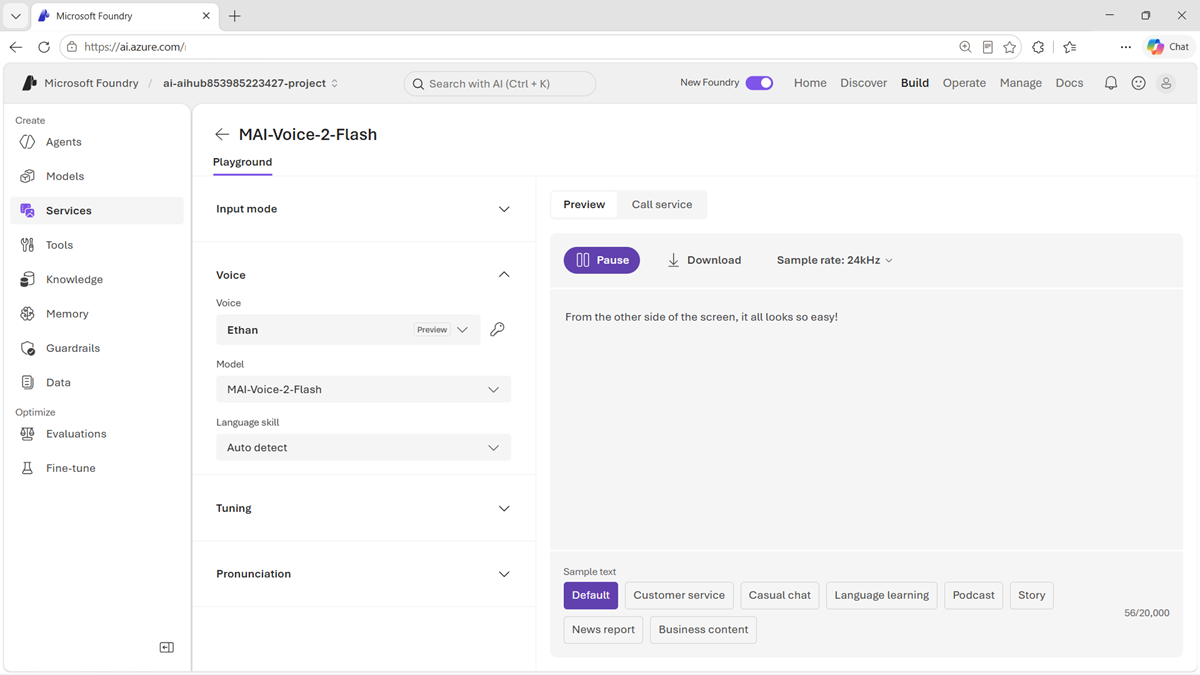Open Copilot Chat in the browser

tap(1168, 47)
